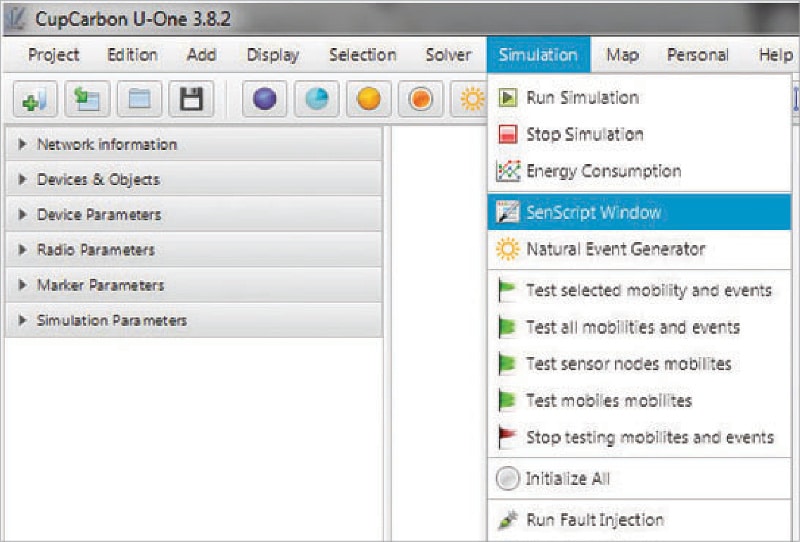
Task: Expand the Network information panel arrow
Action: click(x=22, y=144)
